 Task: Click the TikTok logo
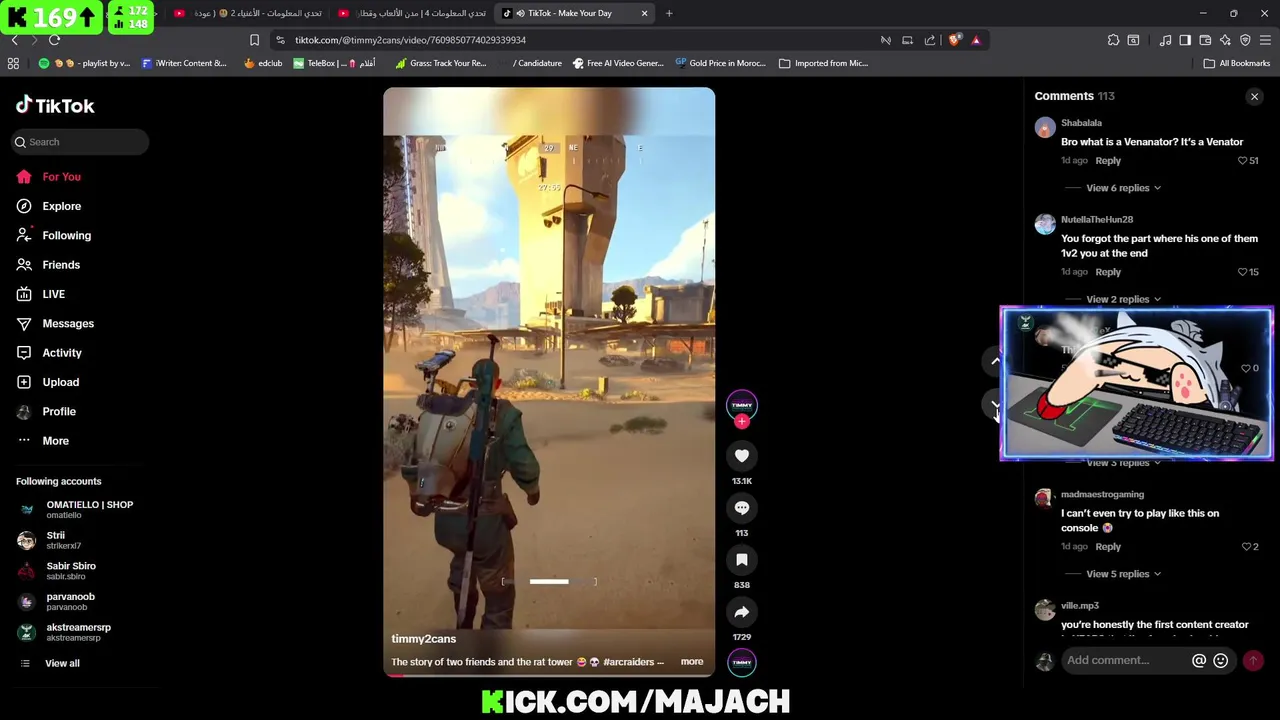(55, 106)
